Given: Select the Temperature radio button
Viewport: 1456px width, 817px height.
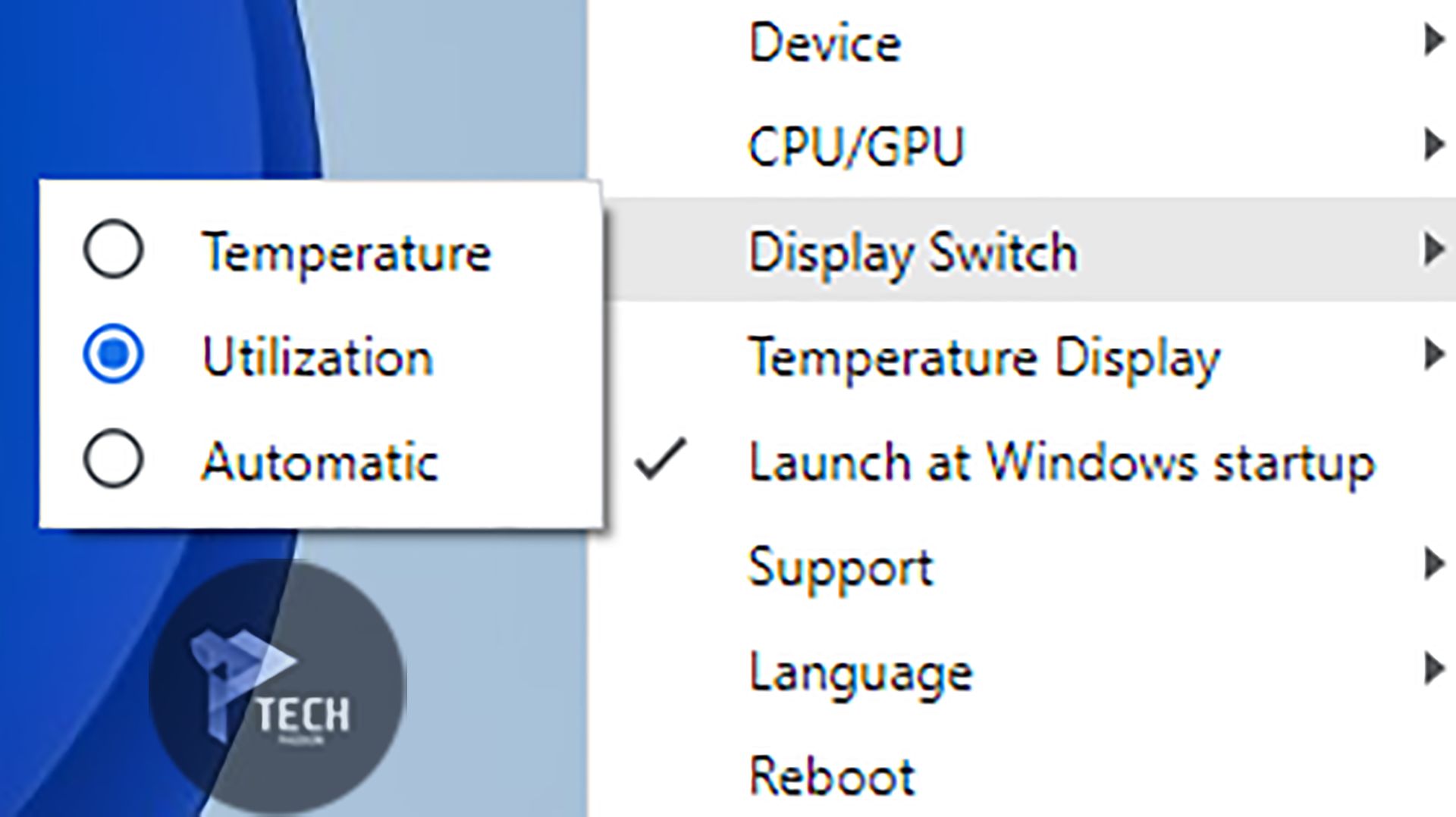Looking at the screenshot, I should point(113,249).
